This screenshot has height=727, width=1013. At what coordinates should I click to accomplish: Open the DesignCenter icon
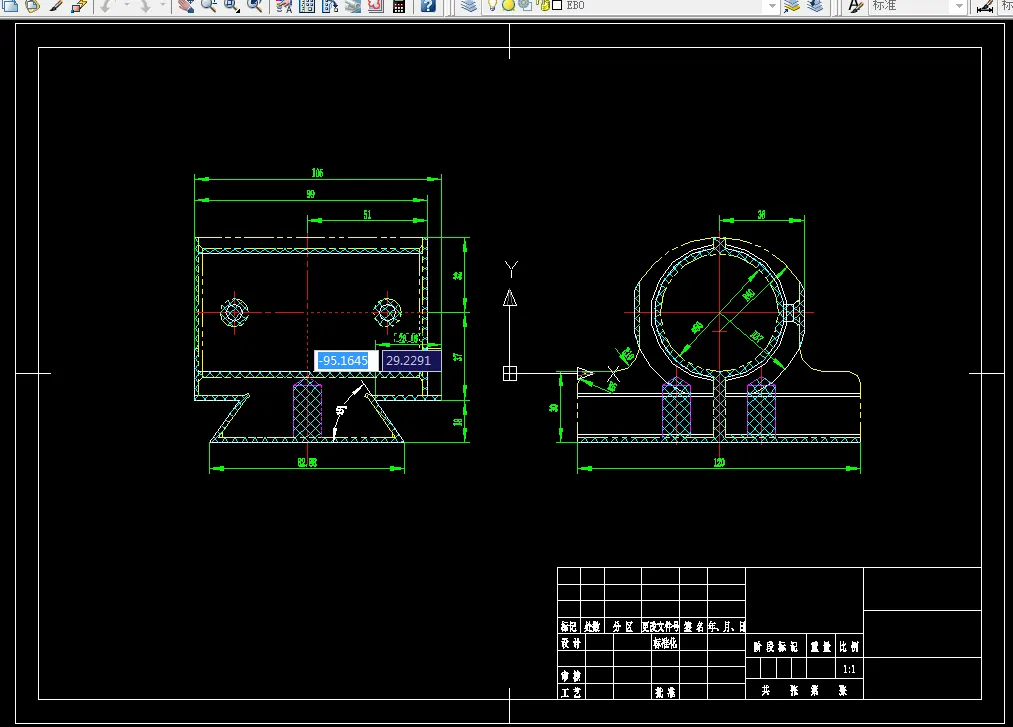pos(307,6)
